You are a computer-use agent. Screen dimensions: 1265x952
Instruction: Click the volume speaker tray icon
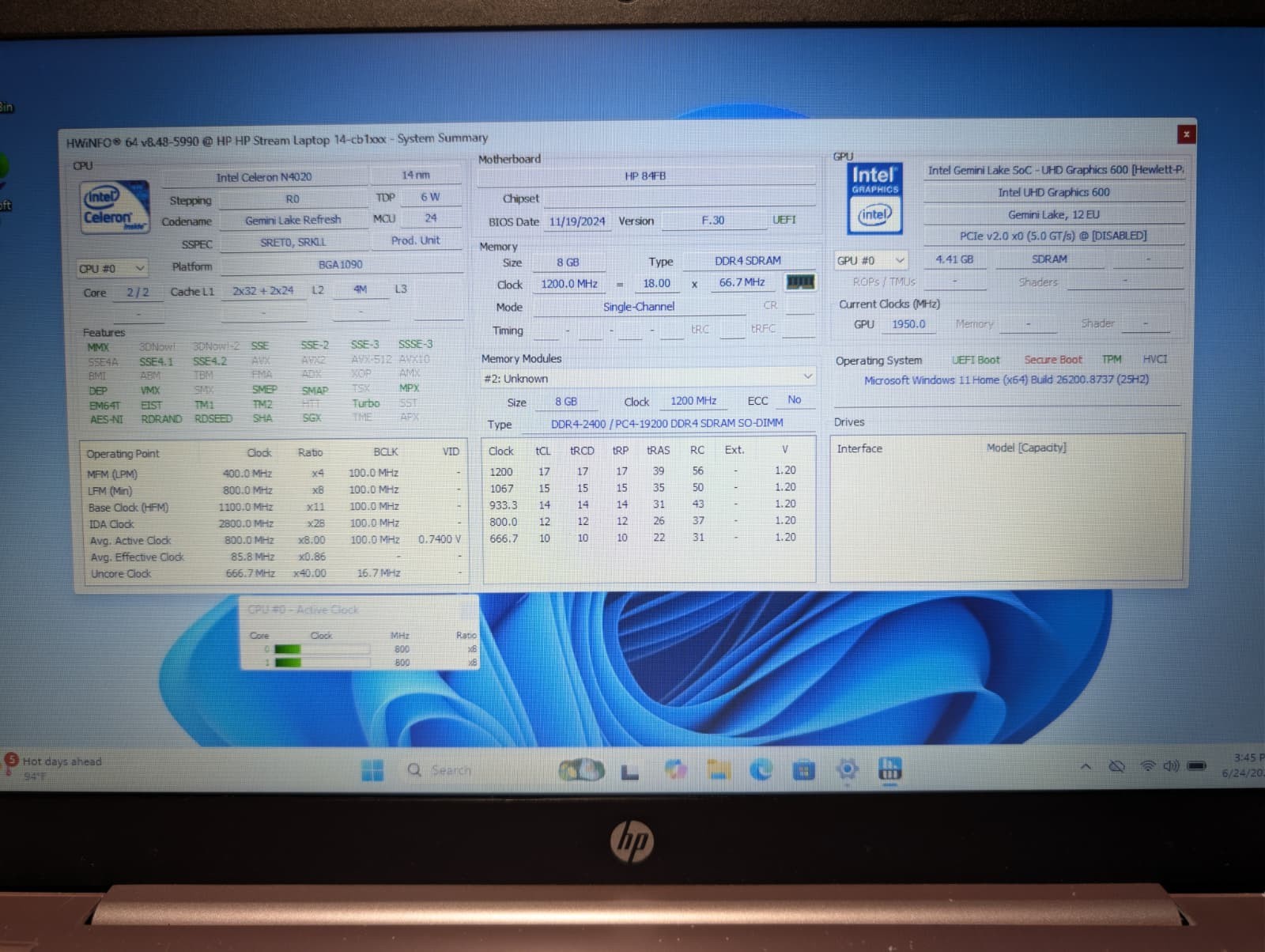[x=1171, y=765]
